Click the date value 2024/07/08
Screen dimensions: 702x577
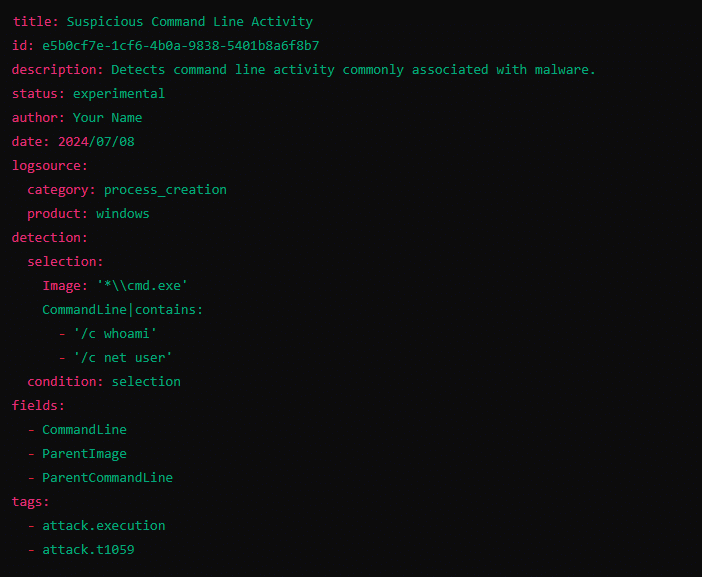96,142
